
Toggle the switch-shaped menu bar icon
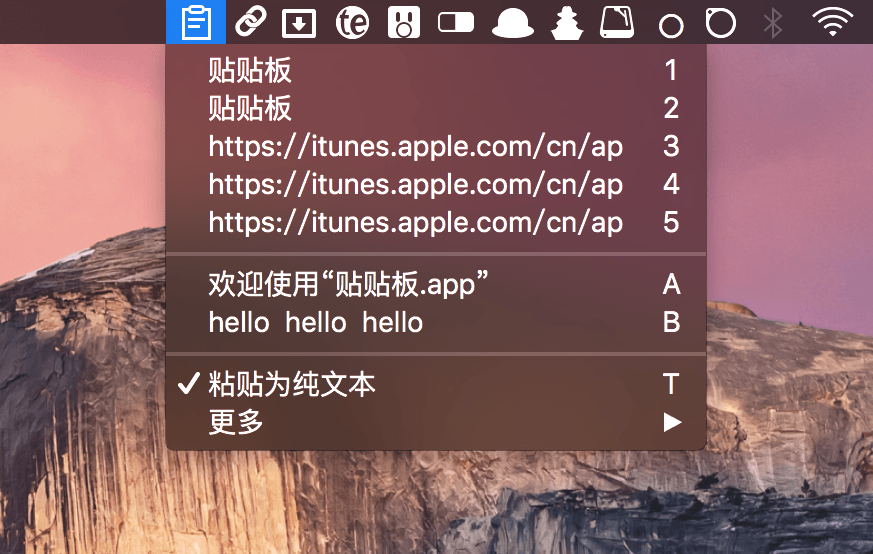[456, 22]
